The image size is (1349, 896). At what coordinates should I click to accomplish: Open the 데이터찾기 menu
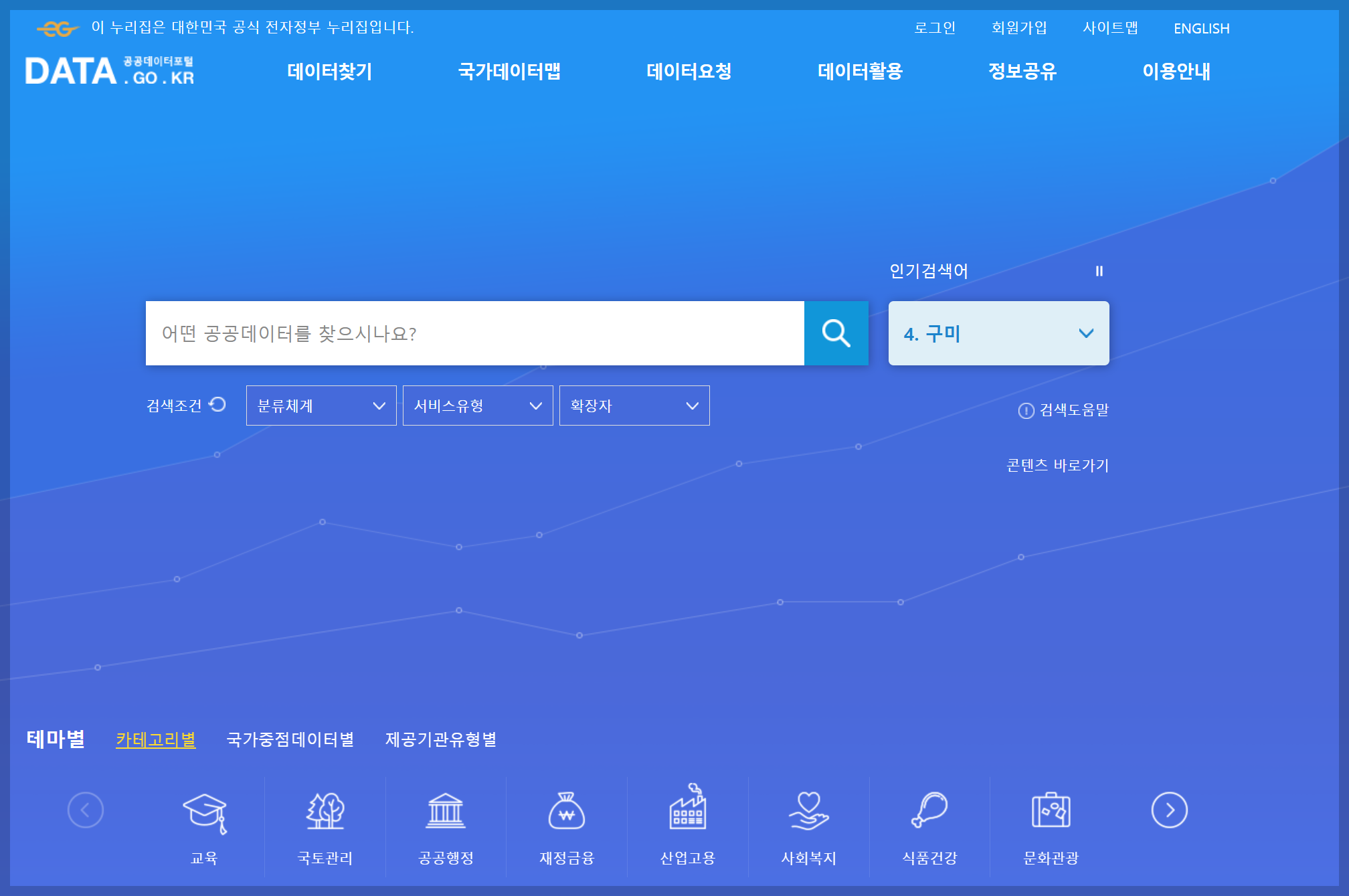tap(330, 71)
